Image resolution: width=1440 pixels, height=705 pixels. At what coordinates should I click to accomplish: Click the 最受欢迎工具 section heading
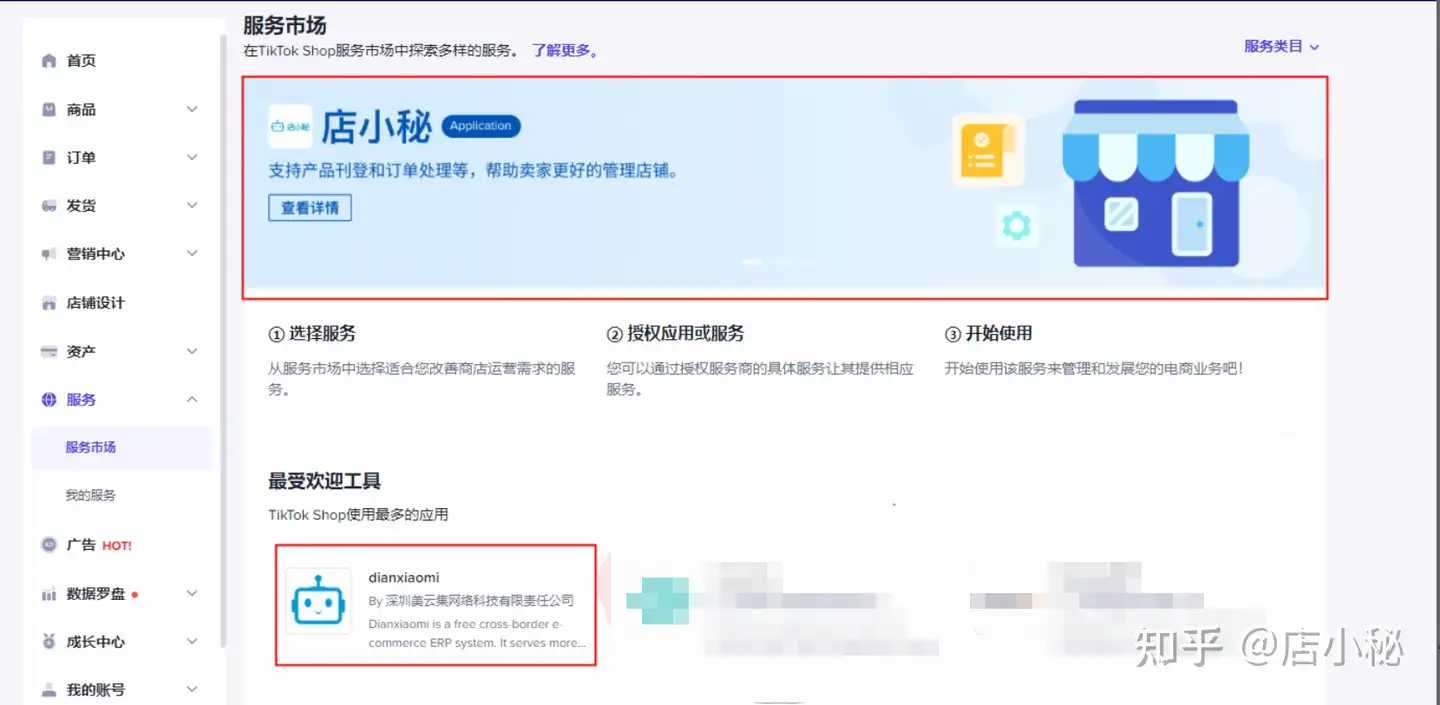325,482
